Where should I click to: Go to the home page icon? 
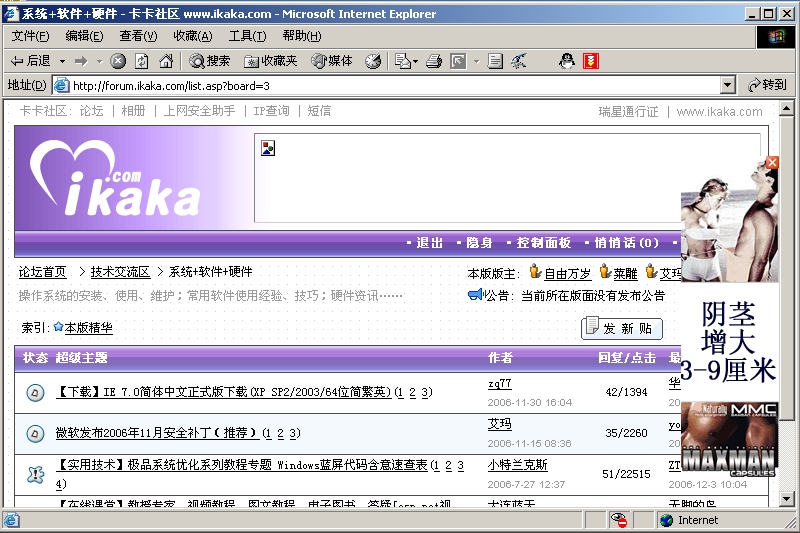166,62
